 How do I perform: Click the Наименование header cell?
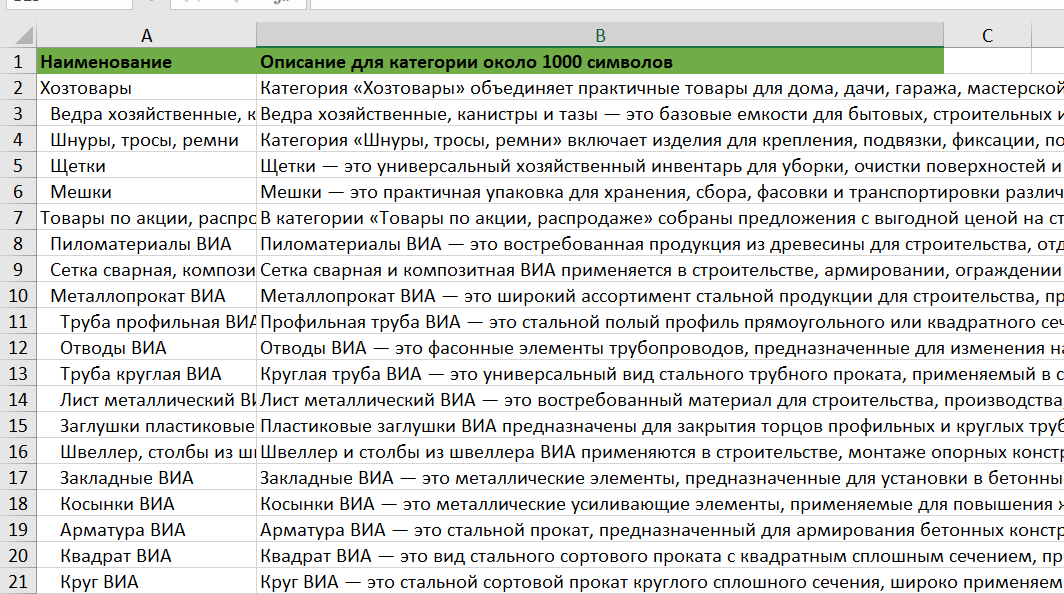pos(147,62)
